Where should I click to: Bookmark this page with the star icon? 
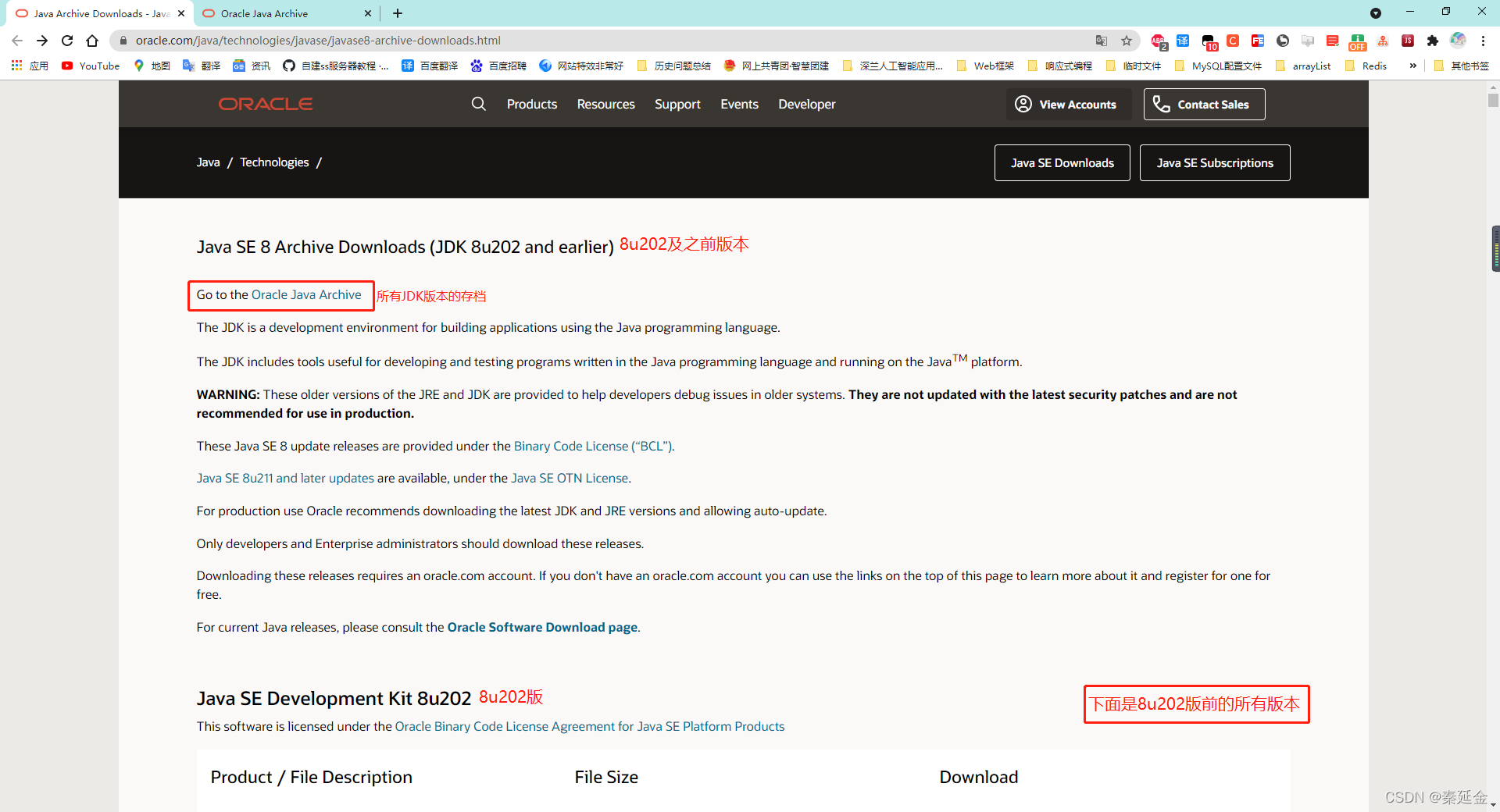[x=1127, y=41]
